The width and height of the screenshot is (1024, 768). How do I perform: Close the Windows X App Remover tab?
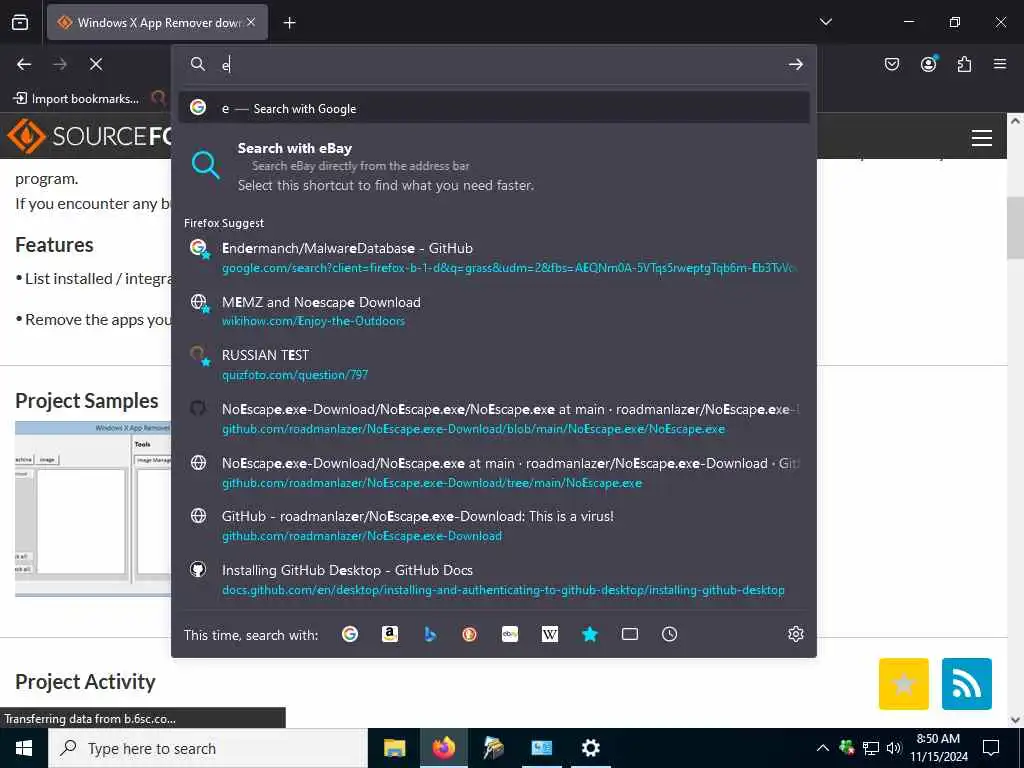click(x=251, y=22)
